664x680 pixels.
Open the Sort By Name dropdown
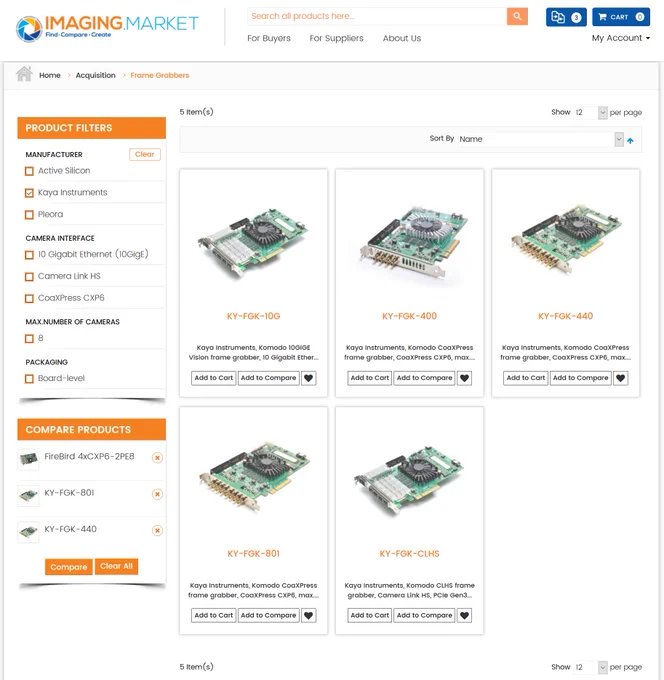coord(541,139)
